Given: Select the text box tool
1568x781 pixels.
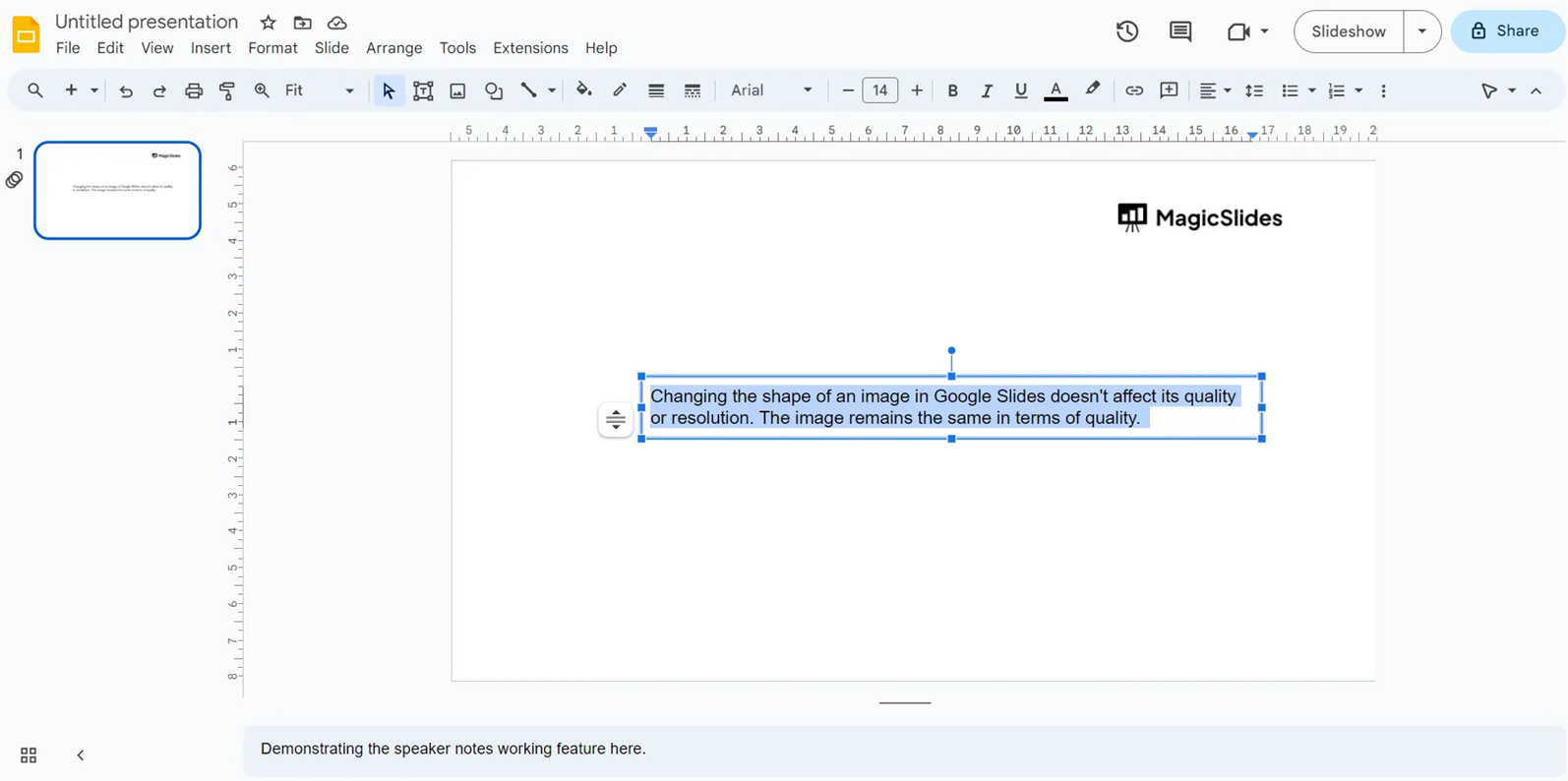Looking at the screenshot, I should coord(423,90).
